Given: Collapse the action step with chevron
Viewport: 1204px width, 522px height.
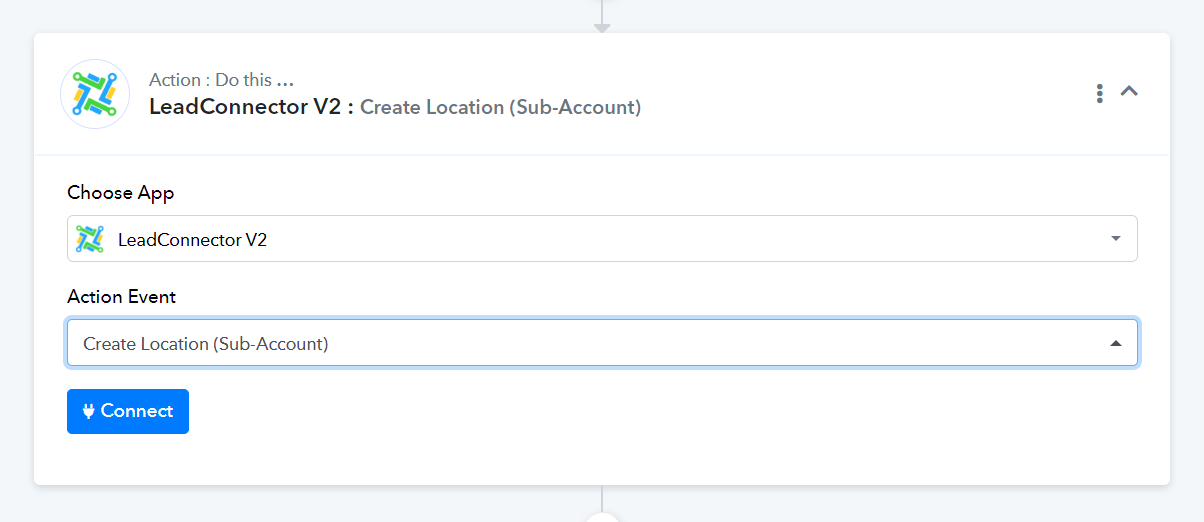Looking at the screenshot, I should click(1129, 91).
